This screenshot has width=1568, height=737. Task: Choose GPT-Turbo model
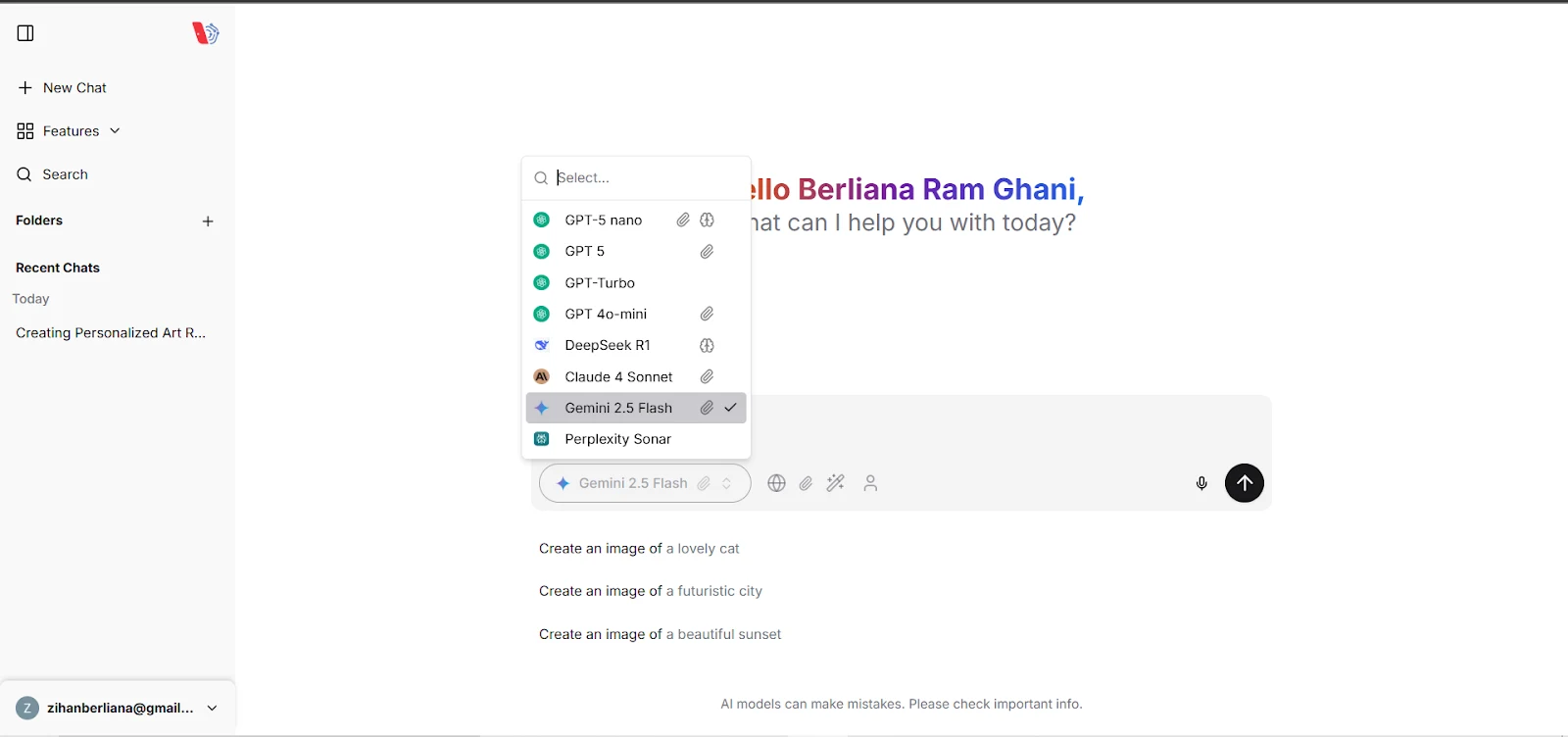(636, 282)
